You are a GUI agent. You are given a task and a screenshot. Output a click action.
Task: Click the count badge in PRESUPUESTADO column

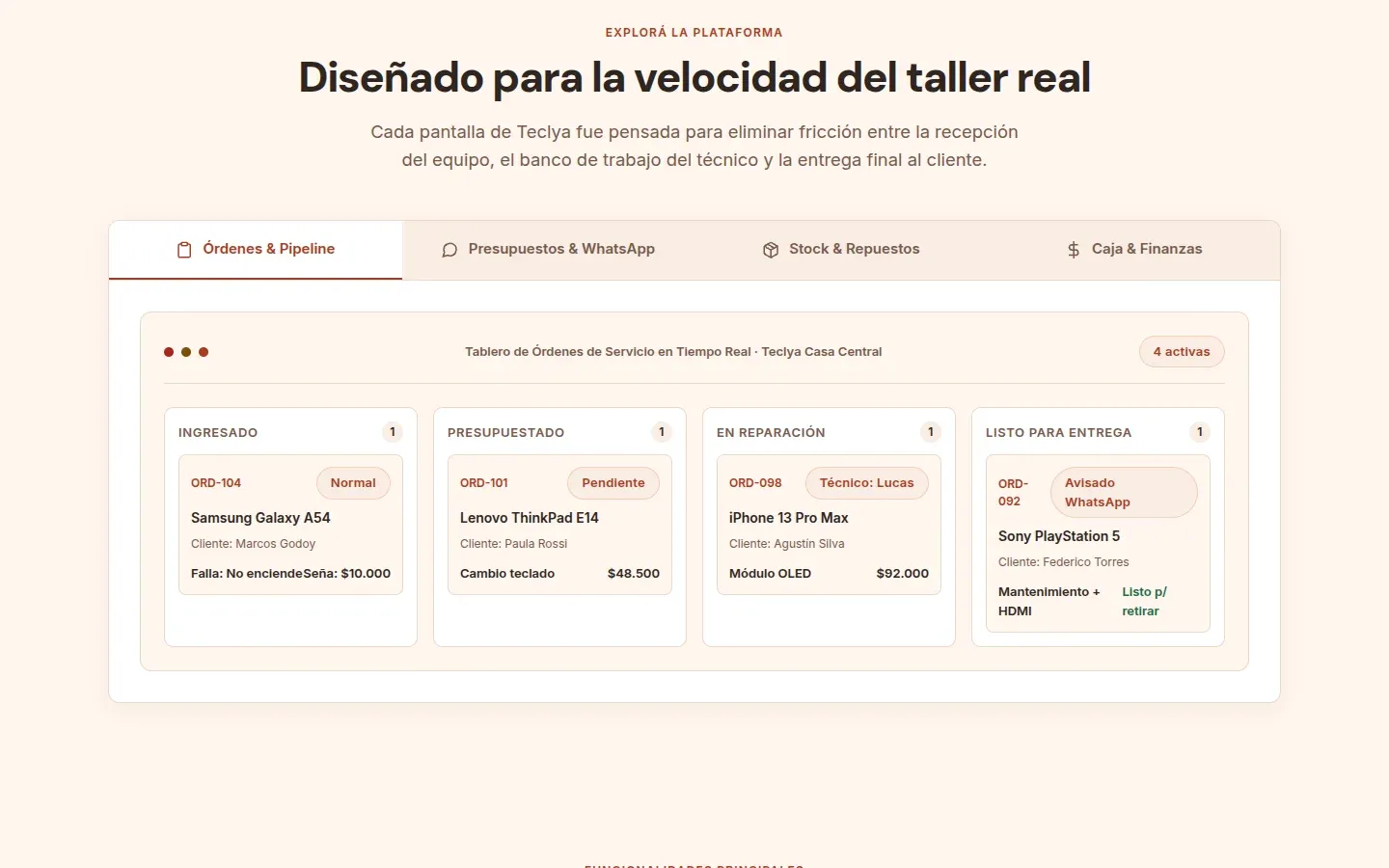coord(662,432)
